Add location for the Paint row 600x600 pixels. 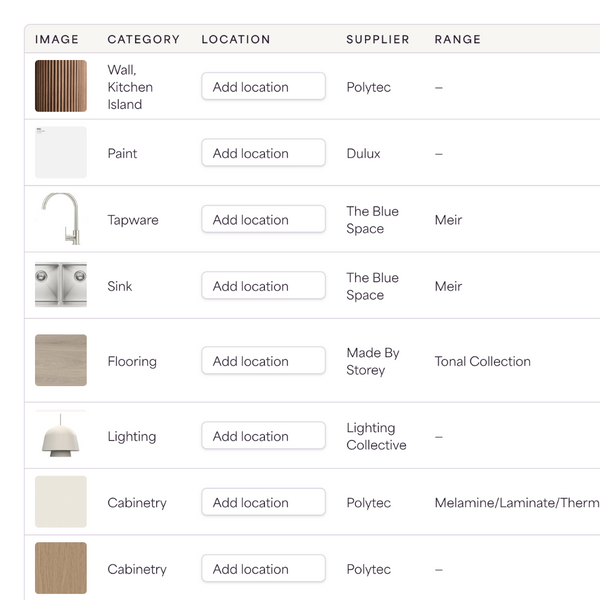pyautogui.click(x=263, y=153)
